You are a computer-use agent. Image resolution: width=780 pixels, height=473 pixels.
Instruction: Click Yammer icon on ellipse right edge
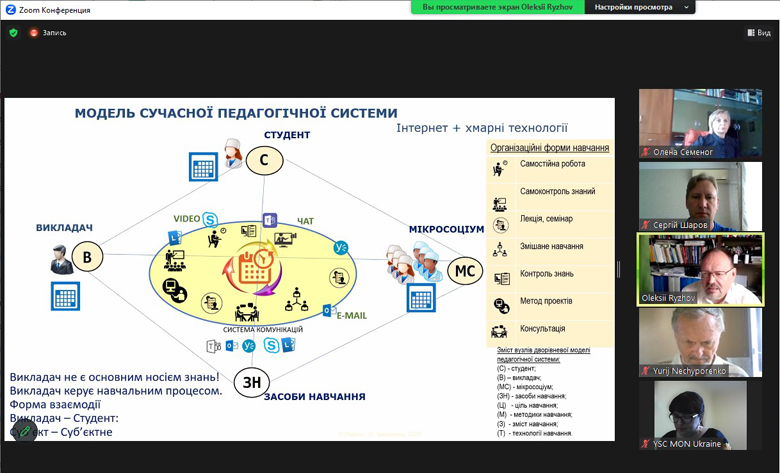point(341,248)
